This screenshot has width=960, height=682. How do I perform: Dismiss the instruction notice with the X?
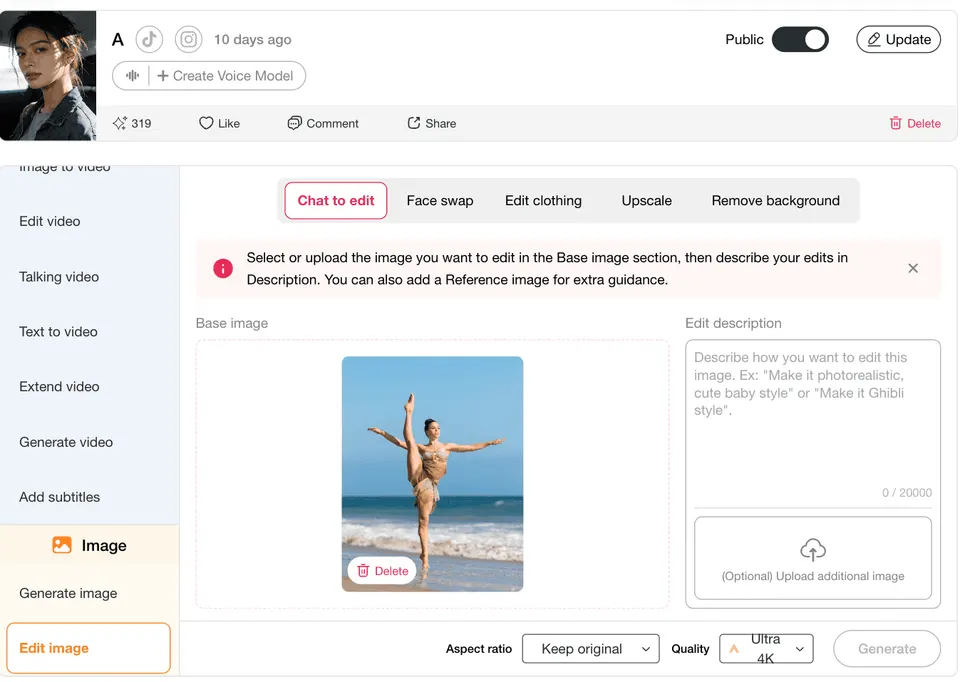coord(913,268)
